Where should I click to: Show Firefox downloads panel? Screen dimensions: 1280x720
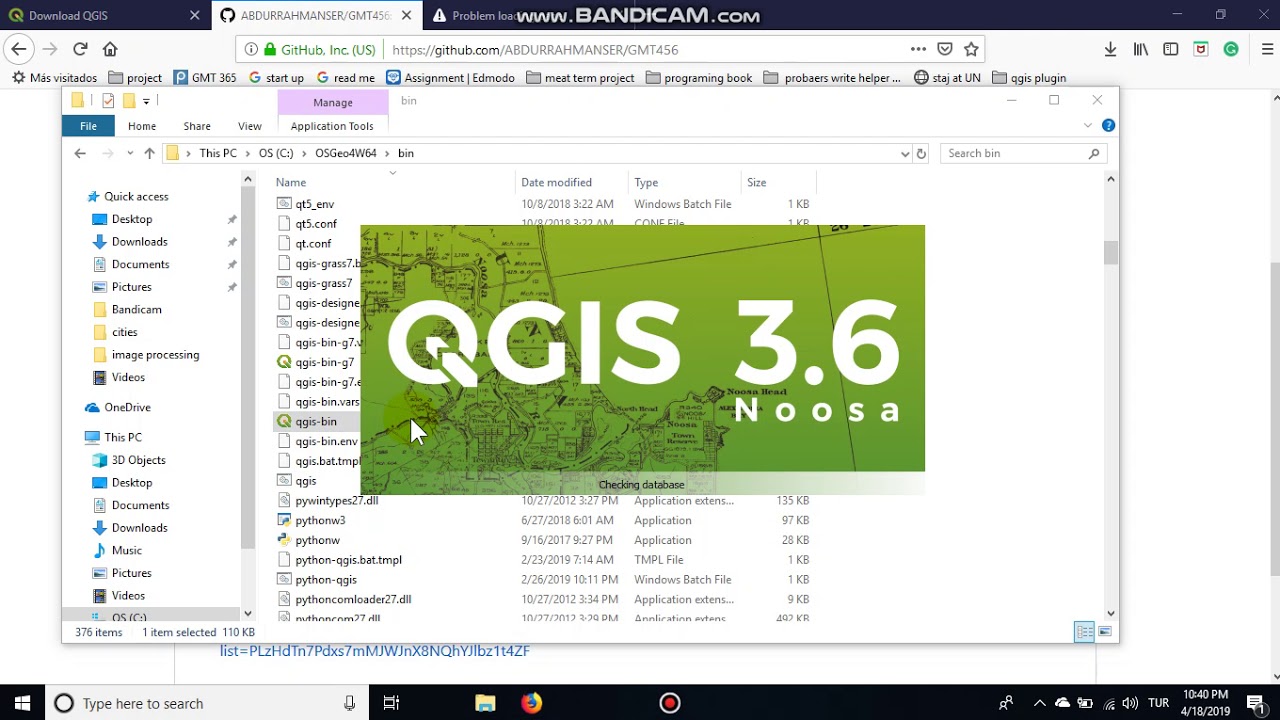click(x=1110, y=49)
